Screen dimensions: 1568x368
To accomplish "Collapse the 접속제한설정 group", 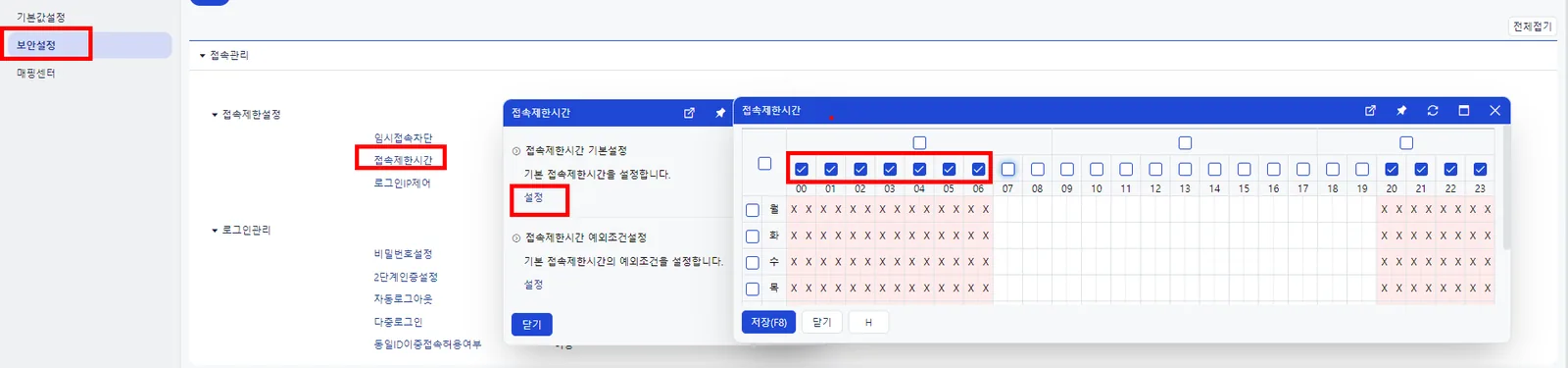I will (x=215, y=115).
